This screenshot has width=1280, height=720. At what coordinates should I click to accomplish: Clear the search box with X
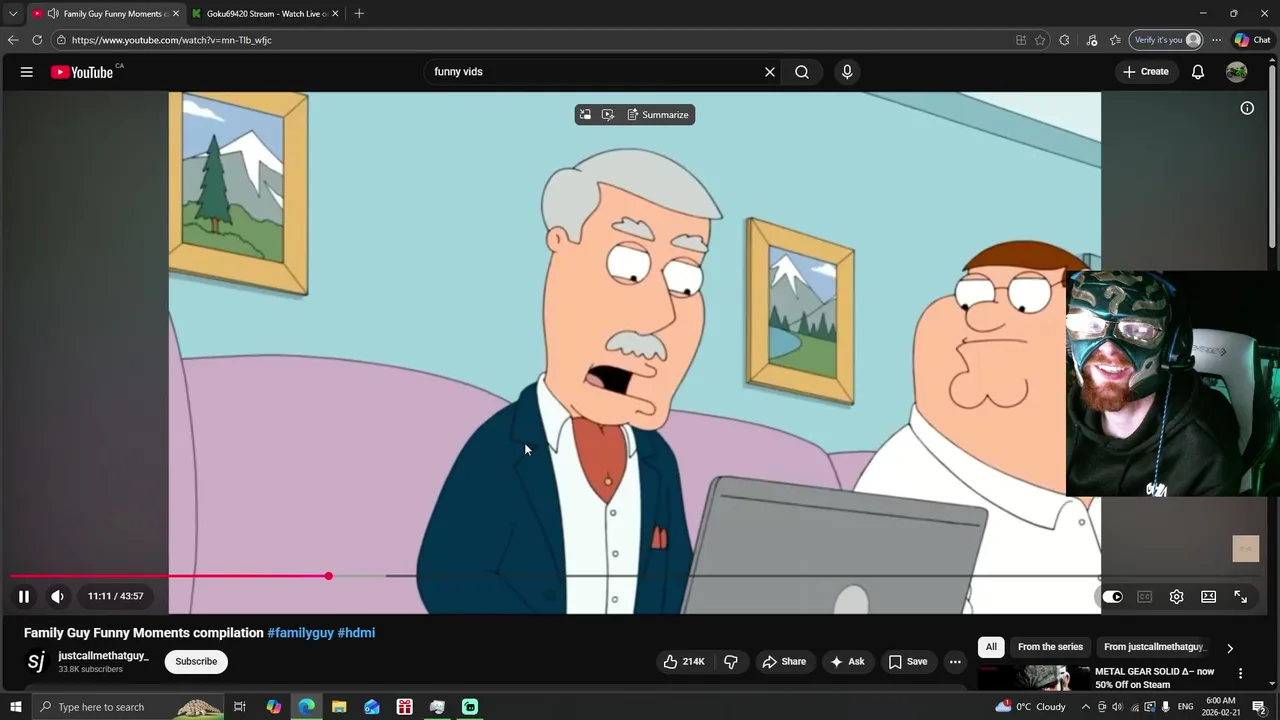pyautogui.click(x=770, y=72)
